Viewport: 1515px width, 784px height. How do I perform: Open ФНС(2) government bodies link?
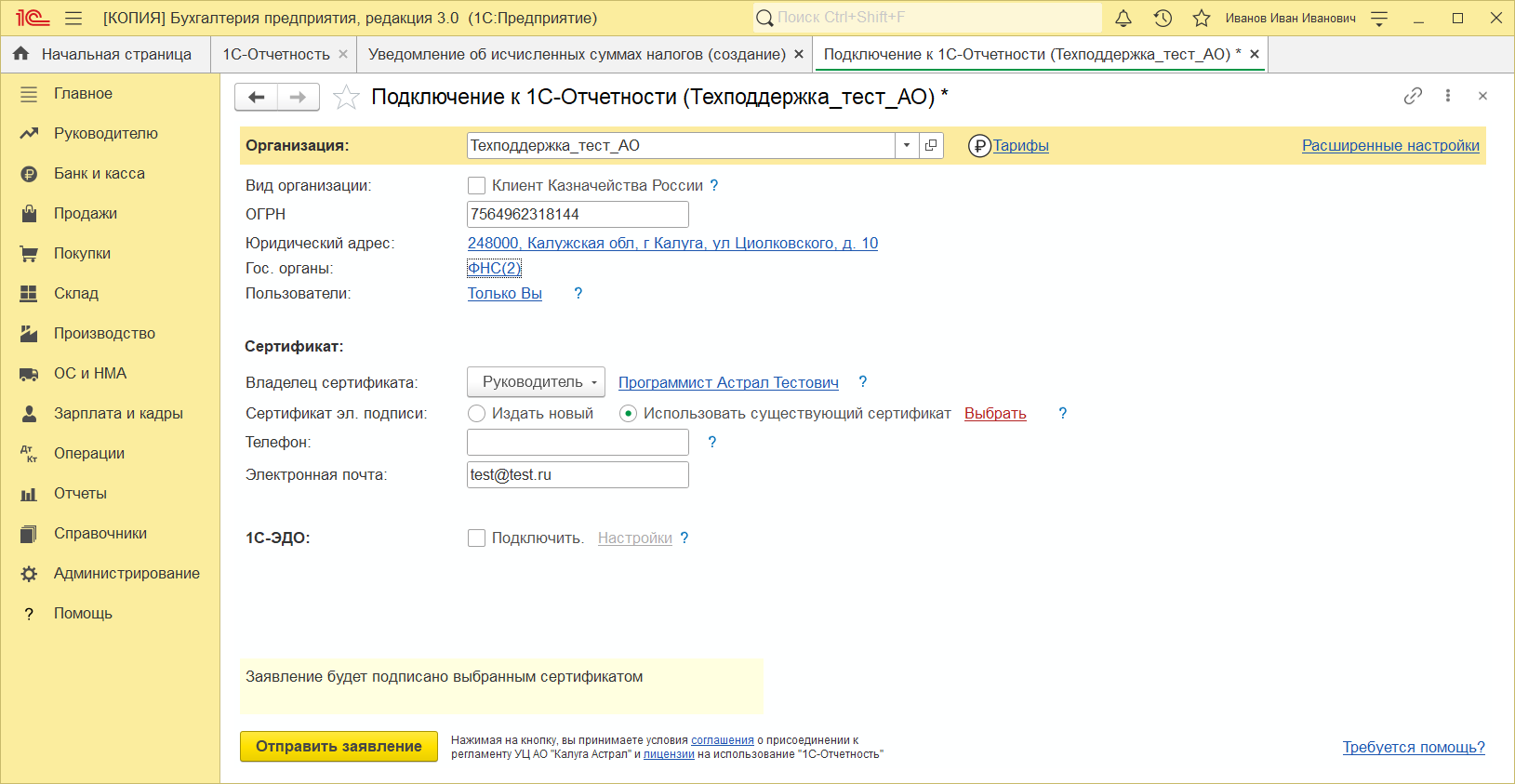click(494, 268)
